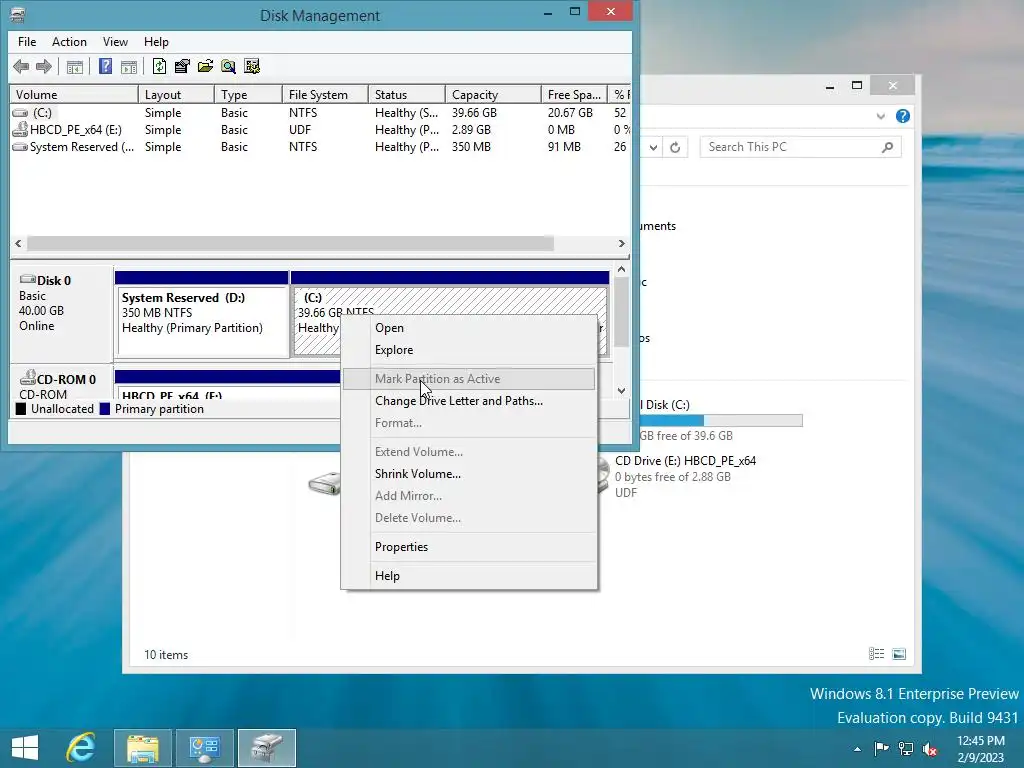Click the blue question-mark Help toolbar icon

click(105, 66)
